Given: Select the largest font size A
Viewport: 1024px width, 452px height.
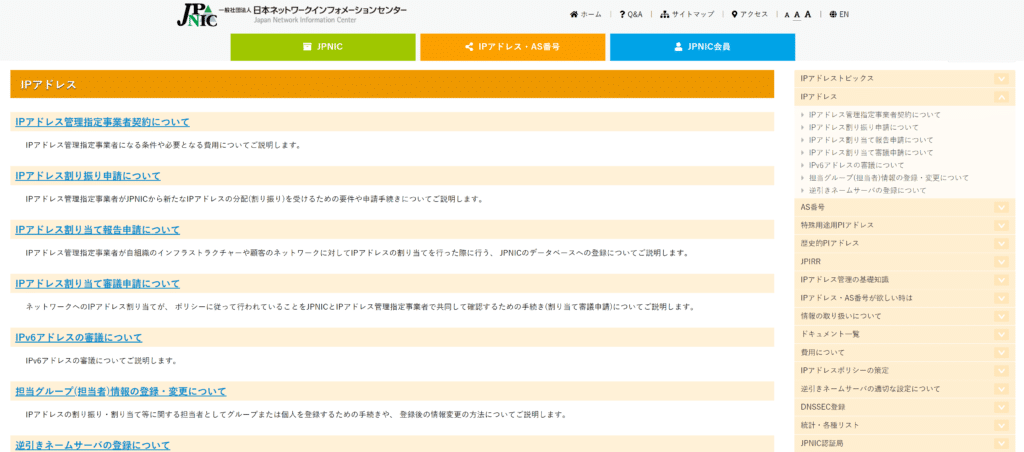Looking at the screenshot, I should [x=808, y=14].
